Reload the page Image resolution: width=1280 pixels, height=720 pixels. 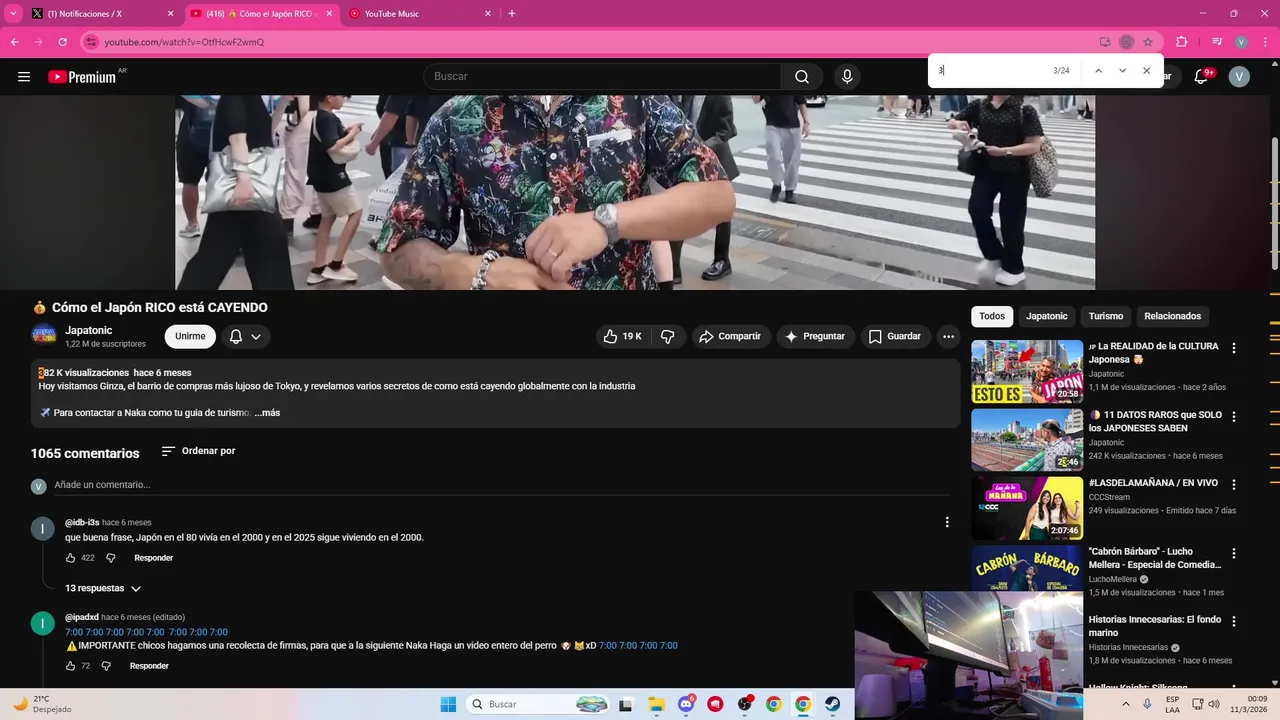click(x=63, y=42)
